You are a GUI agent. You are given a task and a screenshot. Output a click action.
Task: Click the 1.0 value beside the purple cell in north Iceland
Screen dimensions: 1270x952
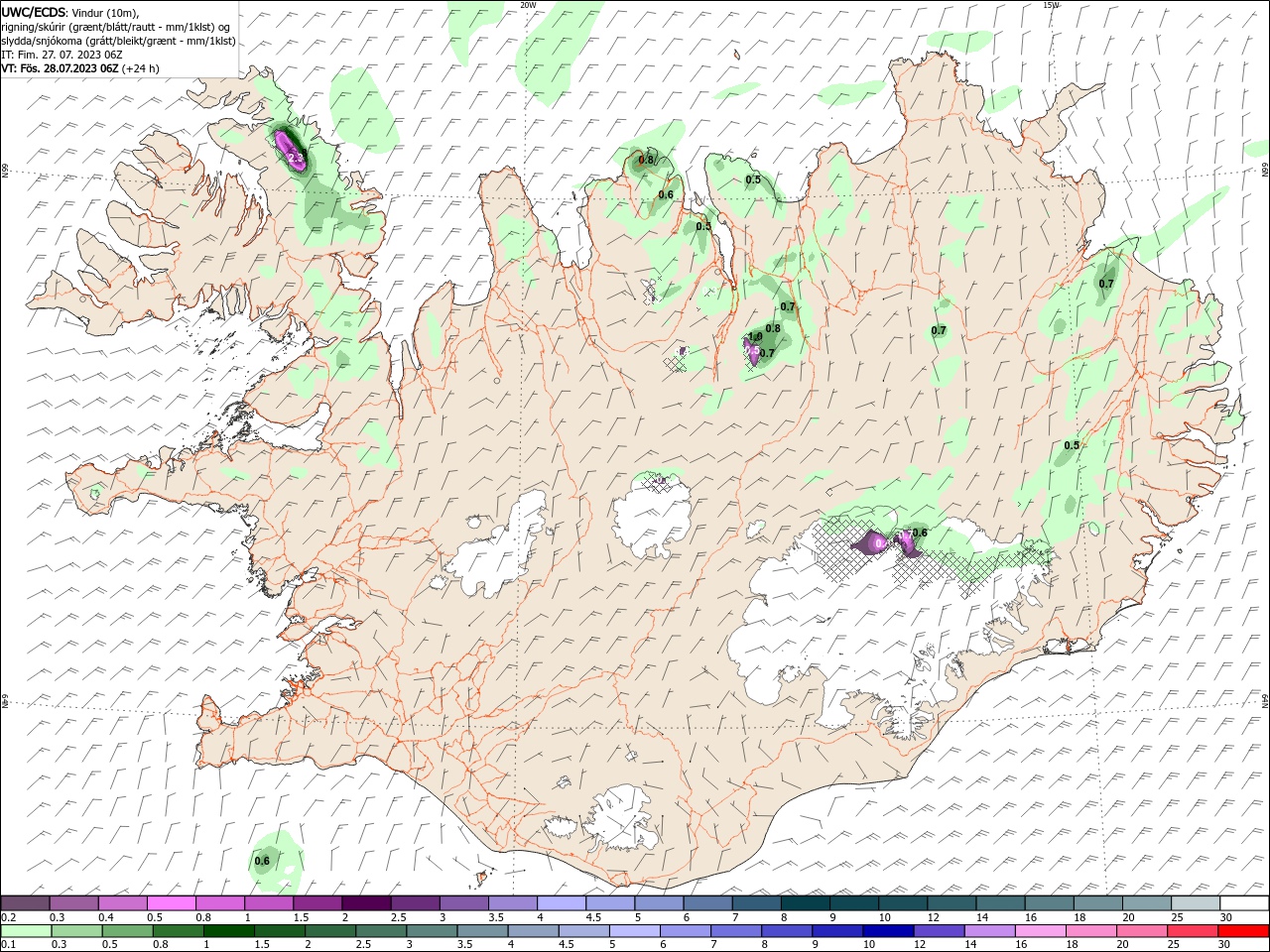[755, 338]
